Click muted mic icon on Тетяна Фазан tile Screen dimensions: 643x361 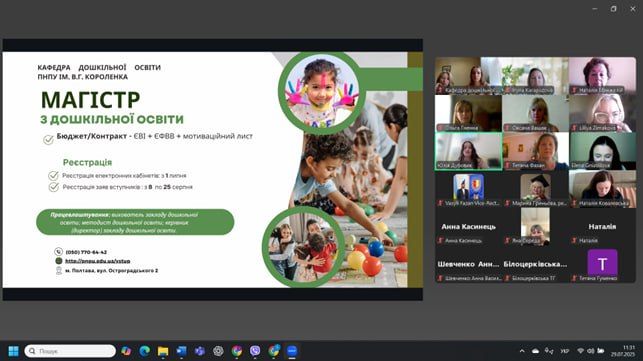[508, 166]
